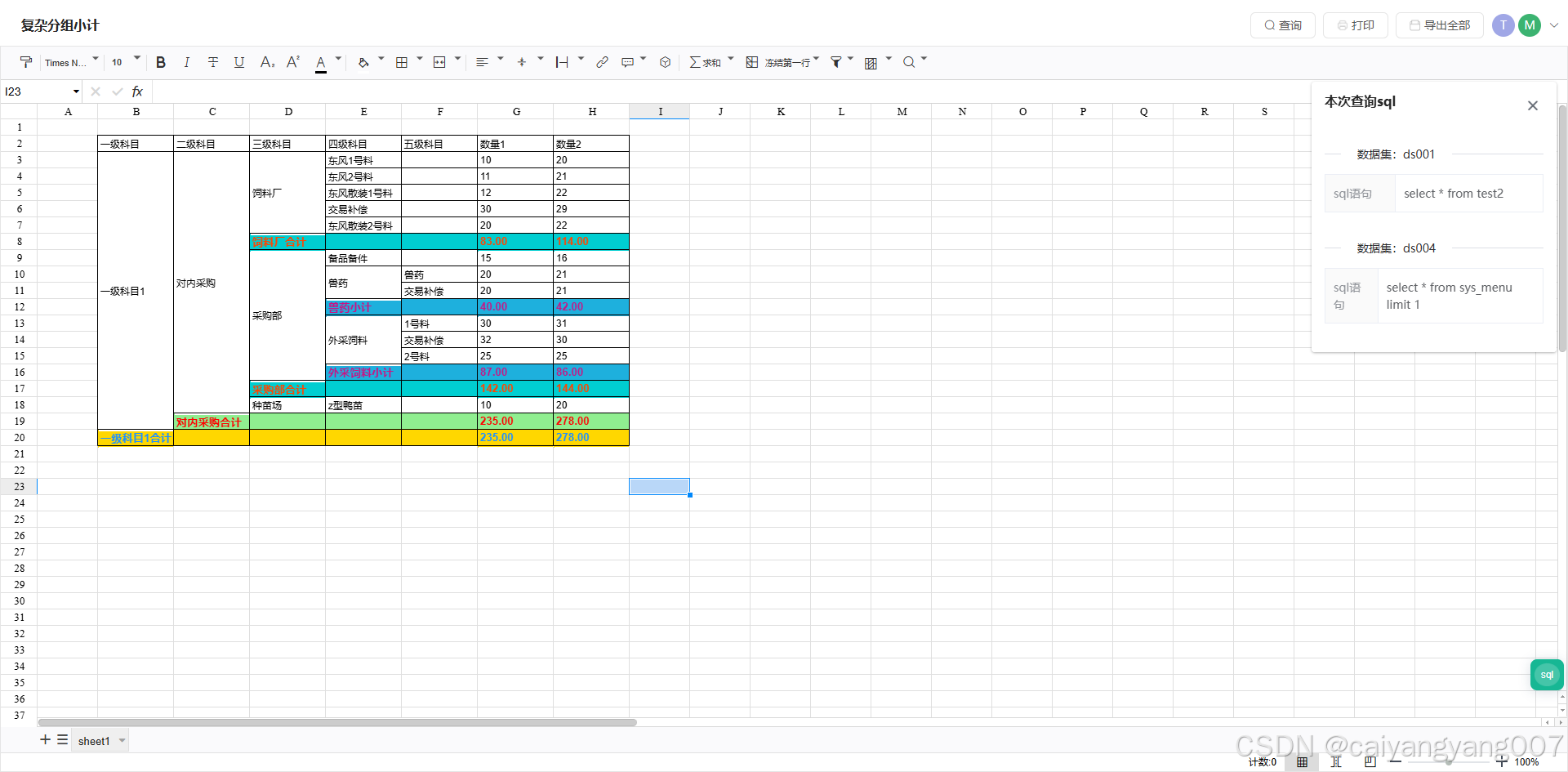Select the 一级科目1合计 cell
Screen dimensions: 1568x772
coord(136,438)
